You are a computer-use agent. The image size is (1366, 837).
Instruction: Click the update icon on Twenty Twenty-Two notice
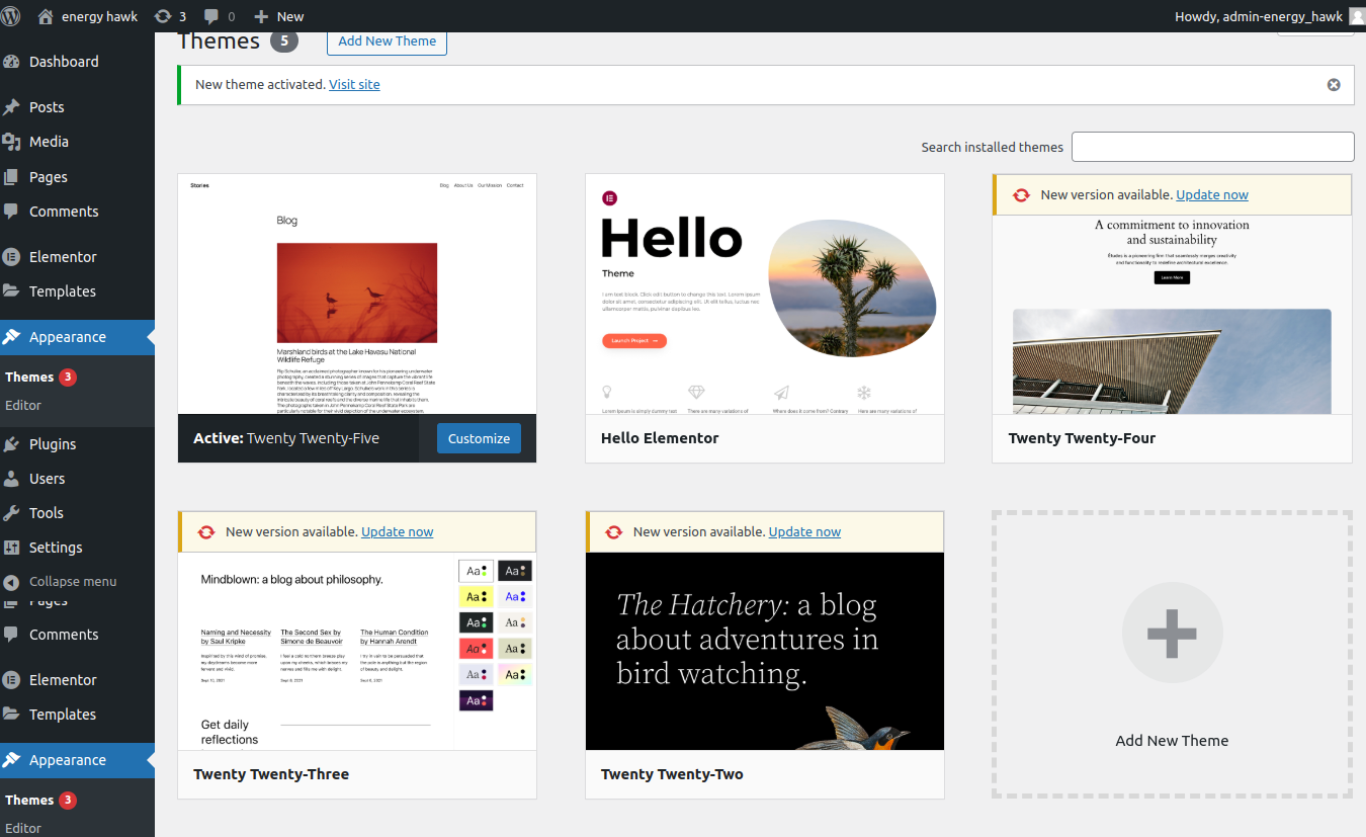point(614,532)
